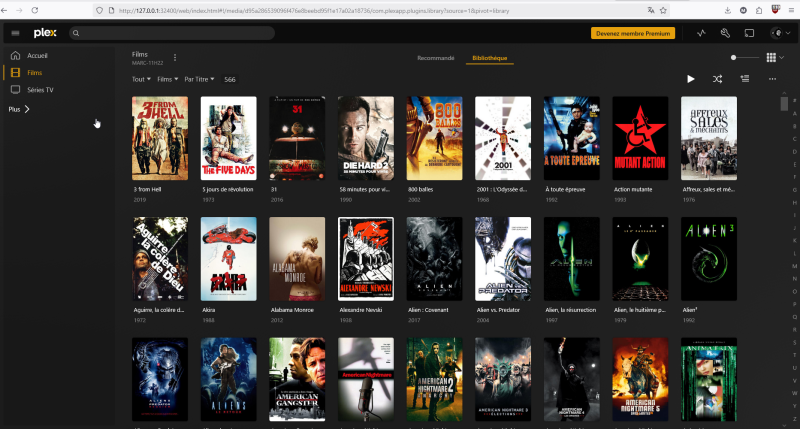Switch to the Recommandé tab
The image size is (800, 429).
(x=436, y=58)
